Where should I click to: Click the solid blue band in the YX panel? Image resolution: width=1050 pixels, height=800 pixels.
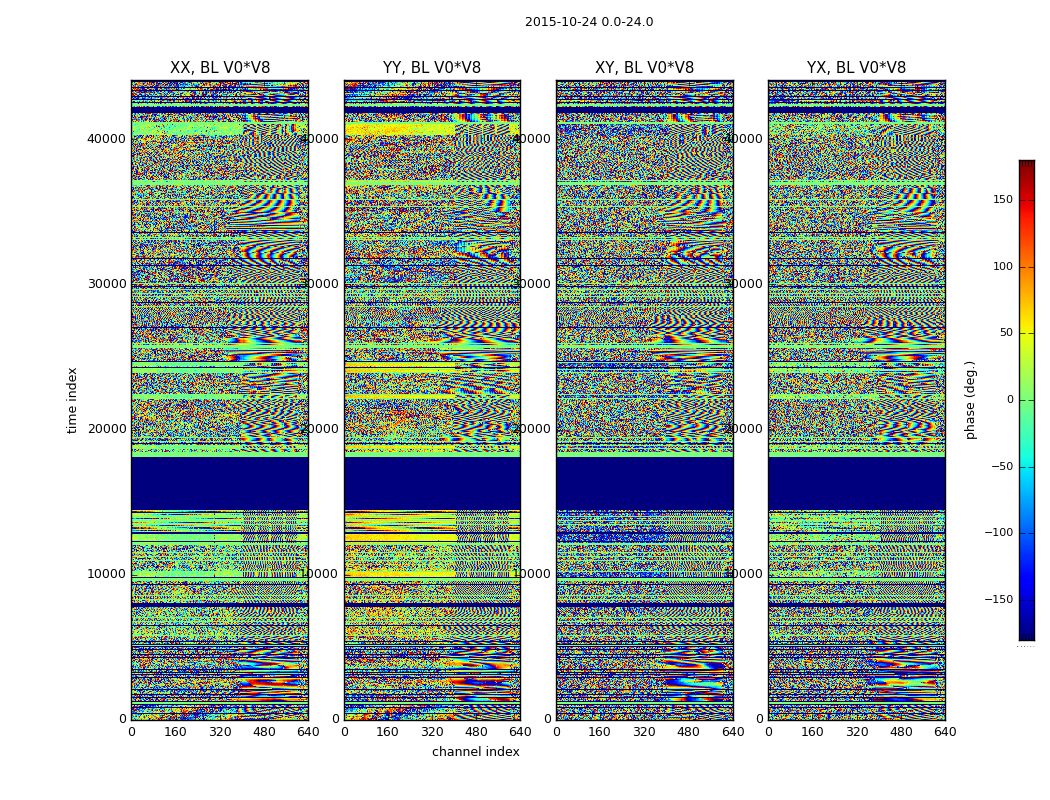click(x=856, y=484)
